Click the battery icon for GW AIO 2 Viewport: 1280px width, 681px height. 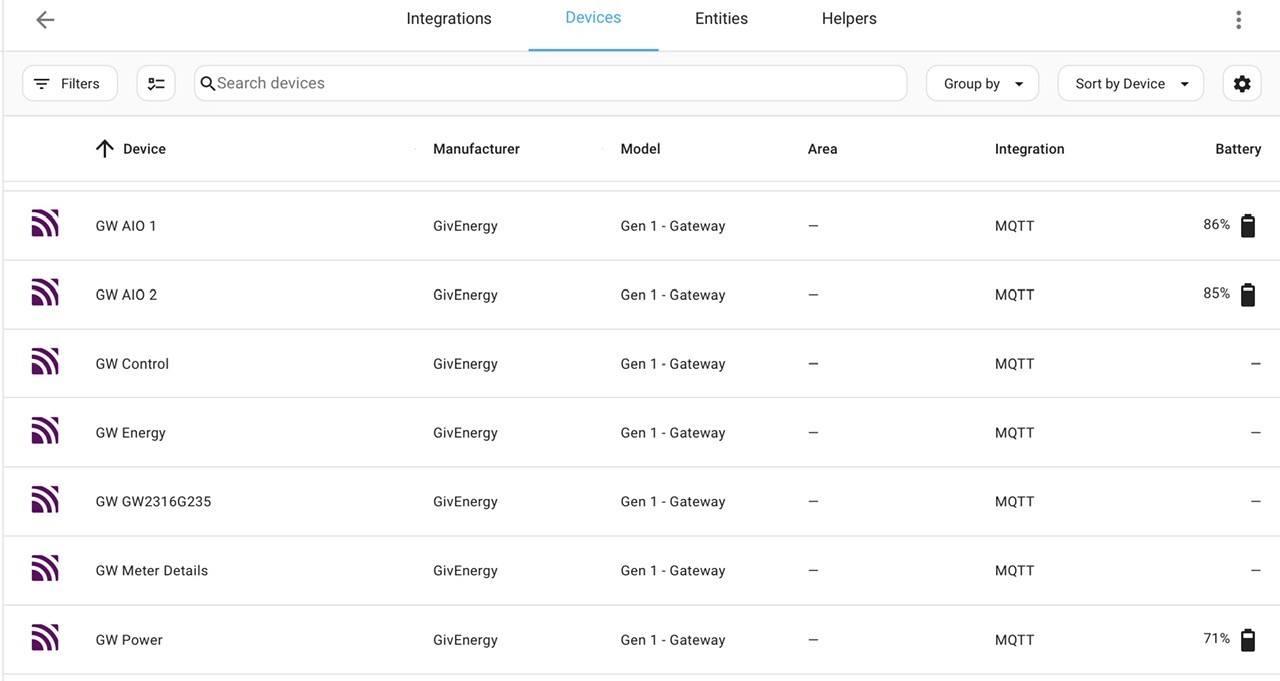(1248, 294)
